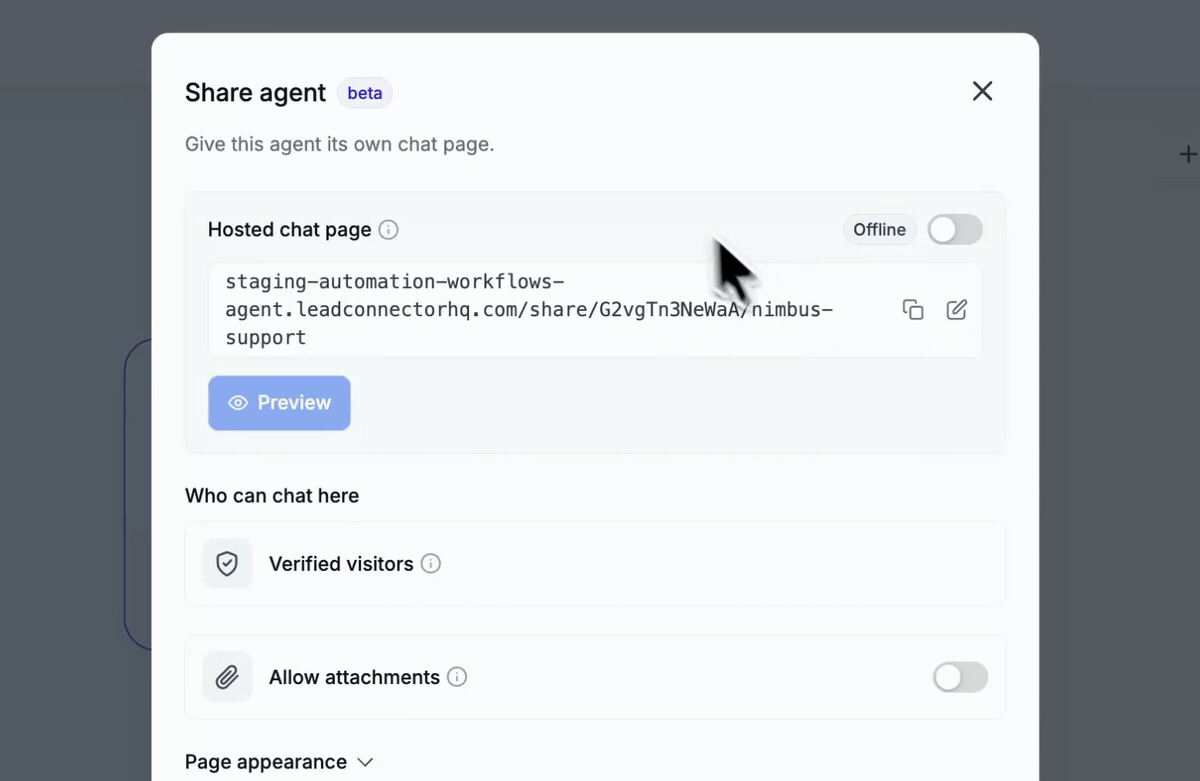Screen dimensions: 1200x781
Task: Select the hosted chat page URL text
Action: tap(529, 310)
